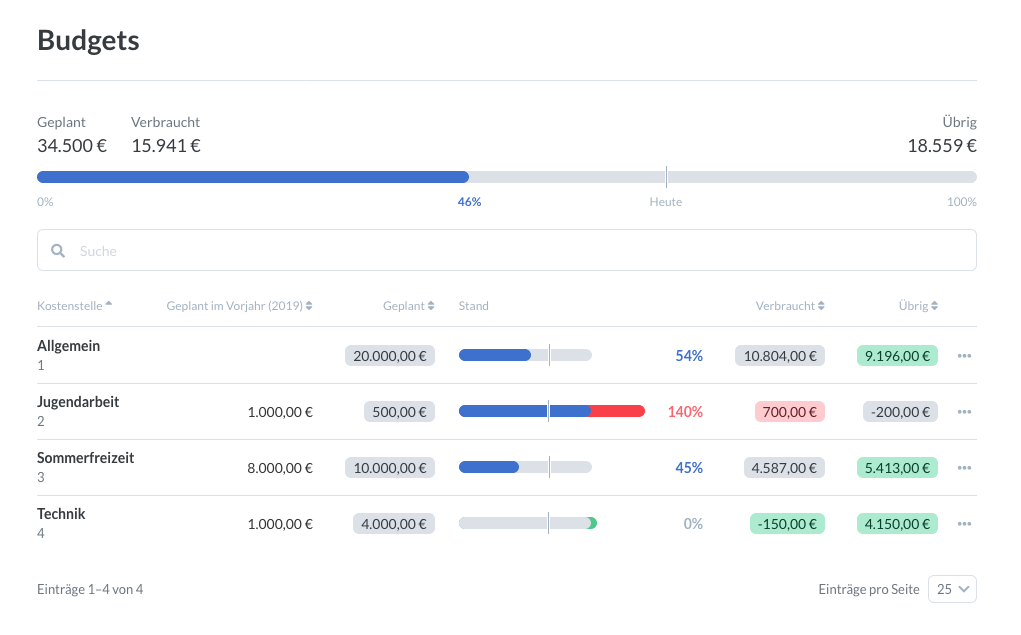Select the Allgemein cost center row
The width and height of the screenshot is (1021, 635).
[x=69, y=346]
